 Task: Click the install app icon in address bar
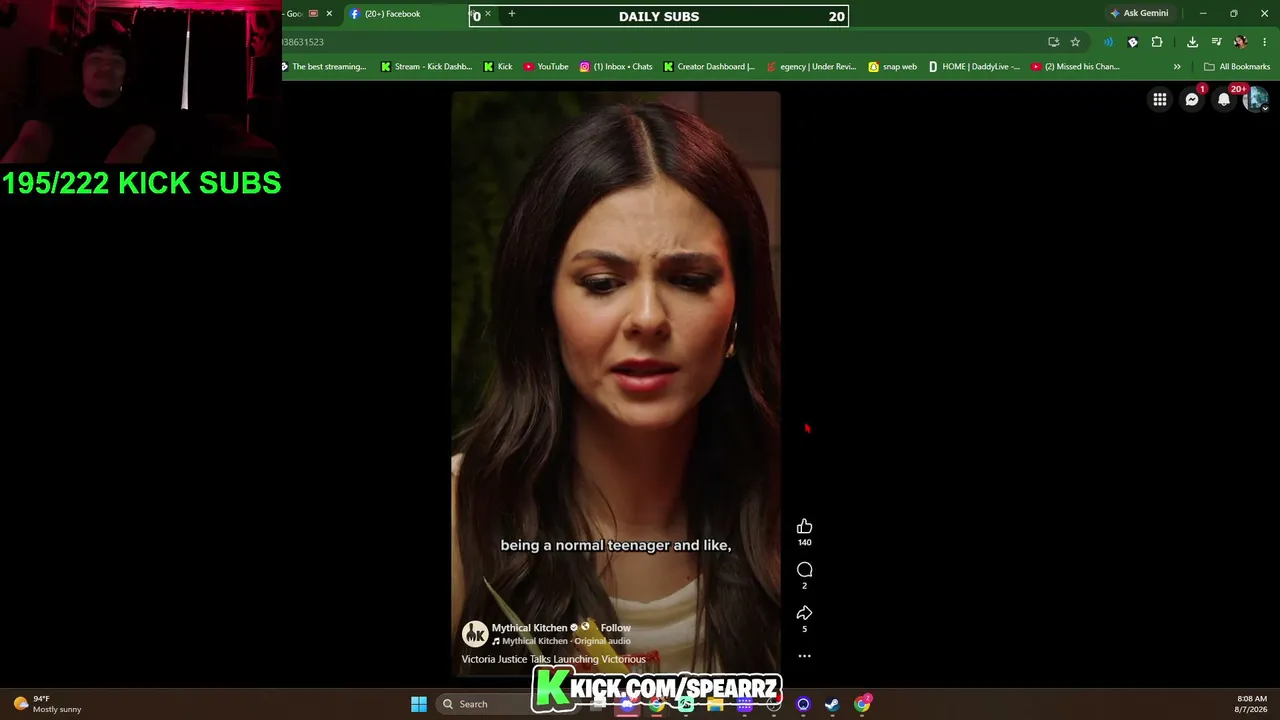[1053, 42]
